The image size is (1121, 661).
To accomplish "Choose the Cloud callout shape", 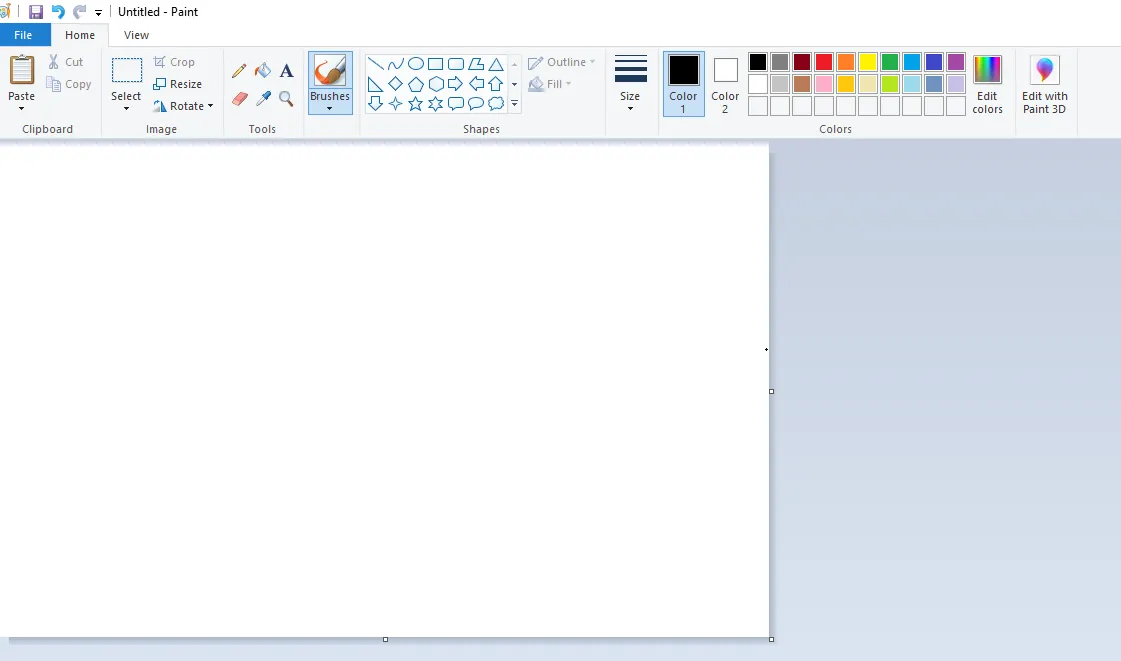I will [x=495, y=104].
